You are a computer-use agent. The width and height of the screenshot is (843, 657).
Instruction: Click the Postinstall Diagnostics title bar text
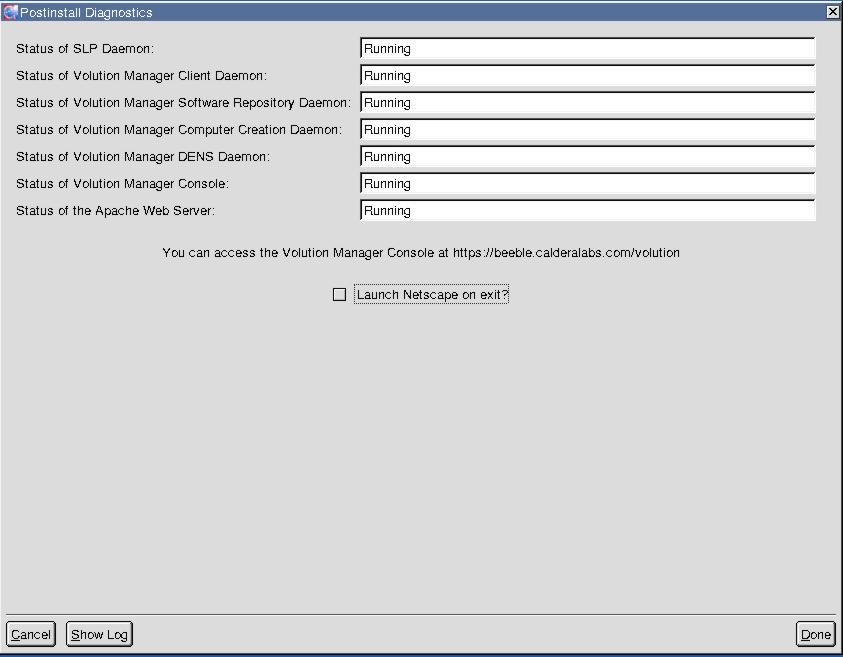[x=86, y=12]
